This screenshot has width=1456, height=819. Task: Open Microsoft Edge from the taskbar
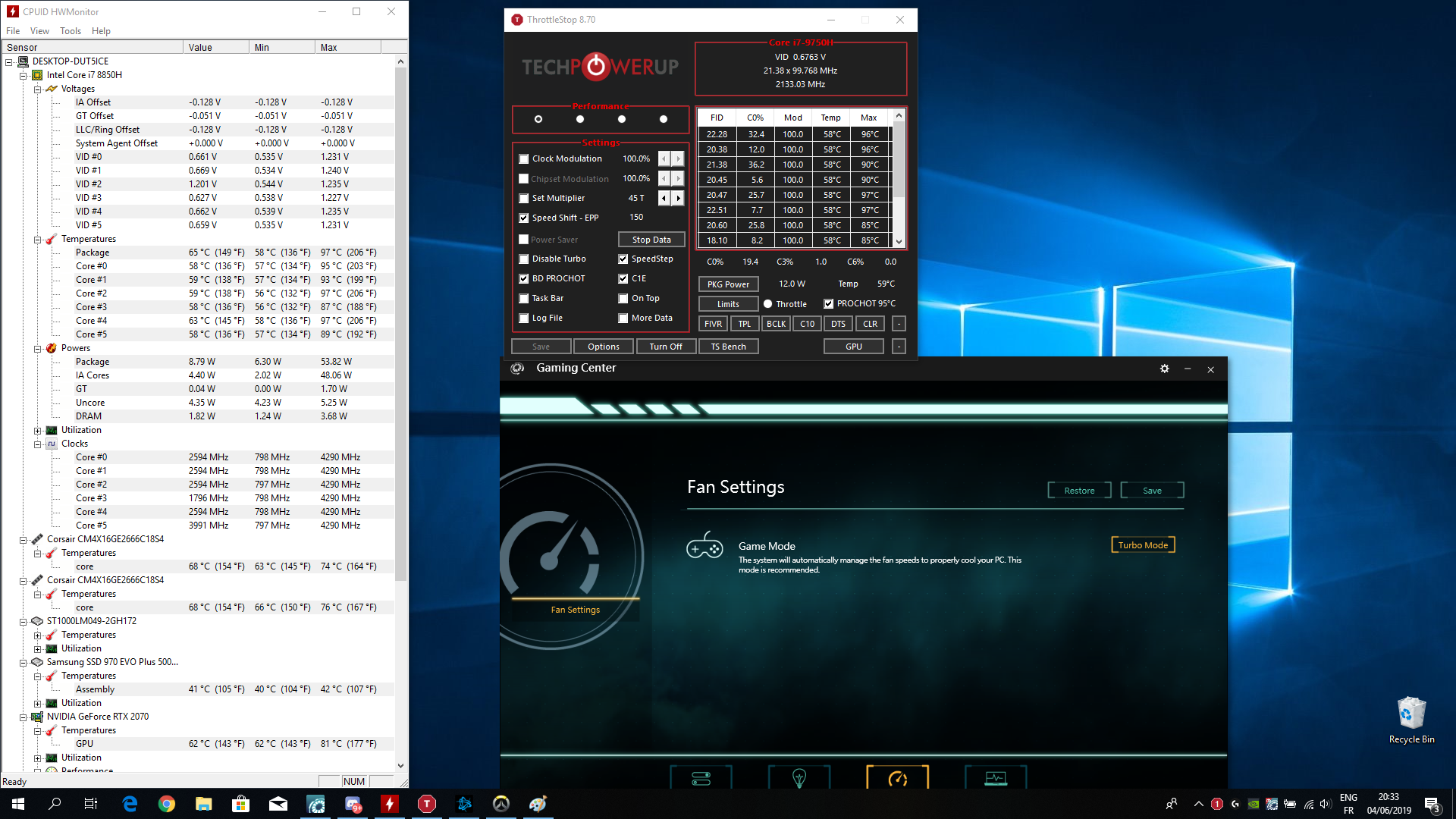pos(130,804)
